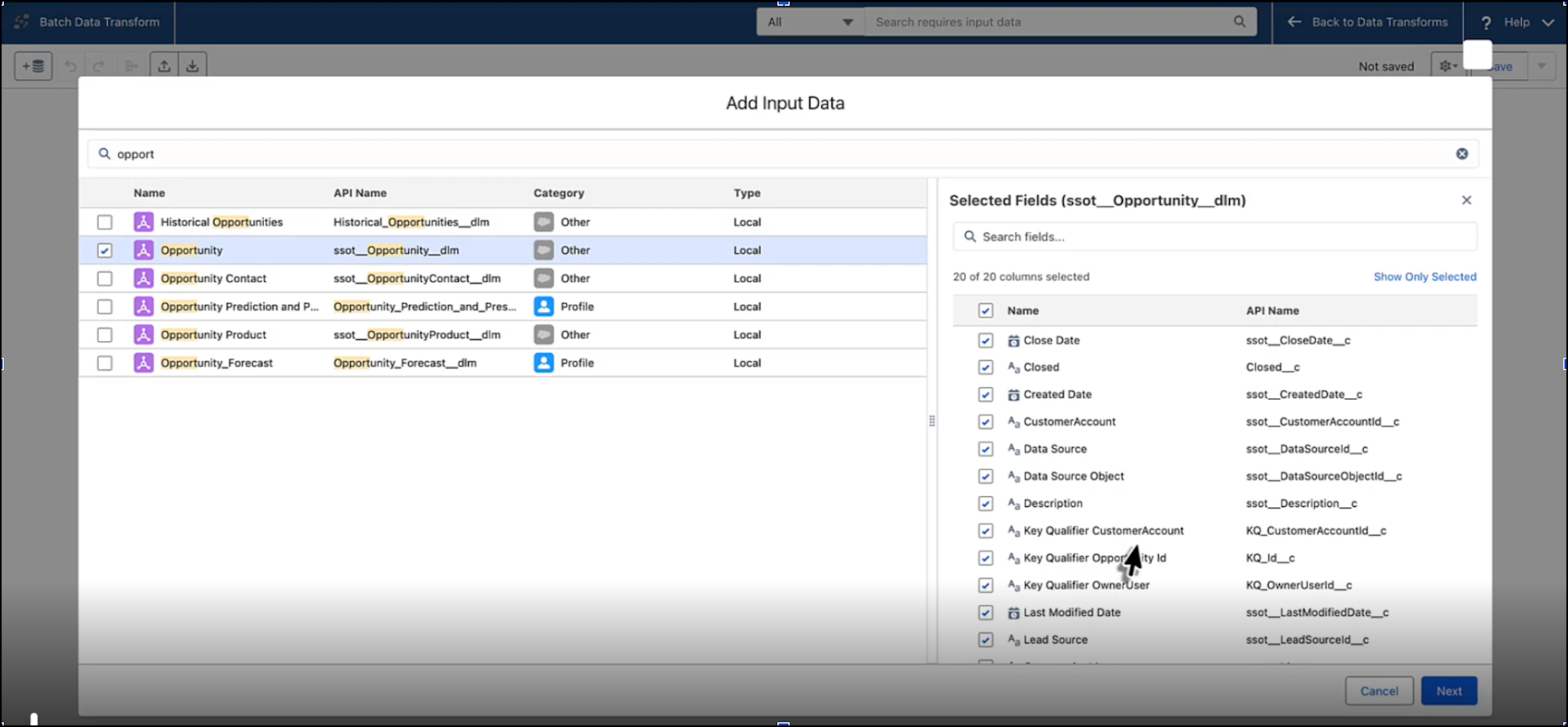The width and height of the screenshot is (1568, 727).
Task: Click the add input data toolbar icon
Action: point(33,66)
